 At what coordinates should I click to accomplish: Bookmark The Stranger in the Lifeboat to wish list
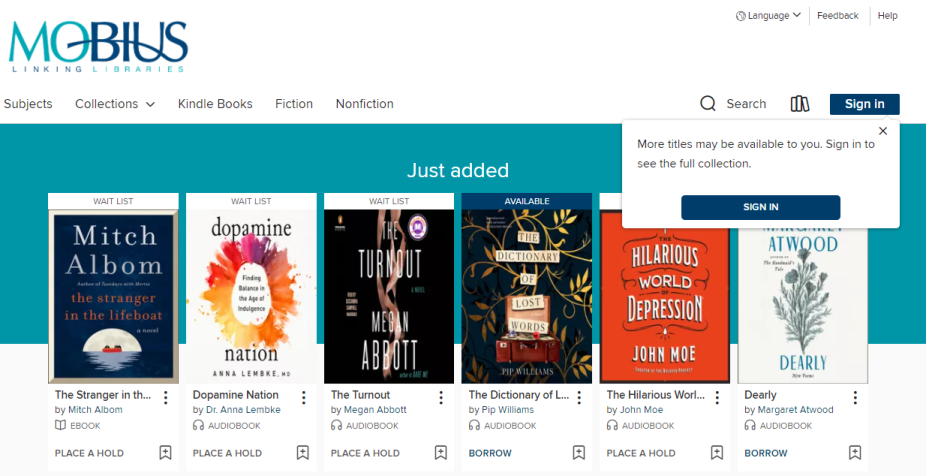tap(165, 453)
